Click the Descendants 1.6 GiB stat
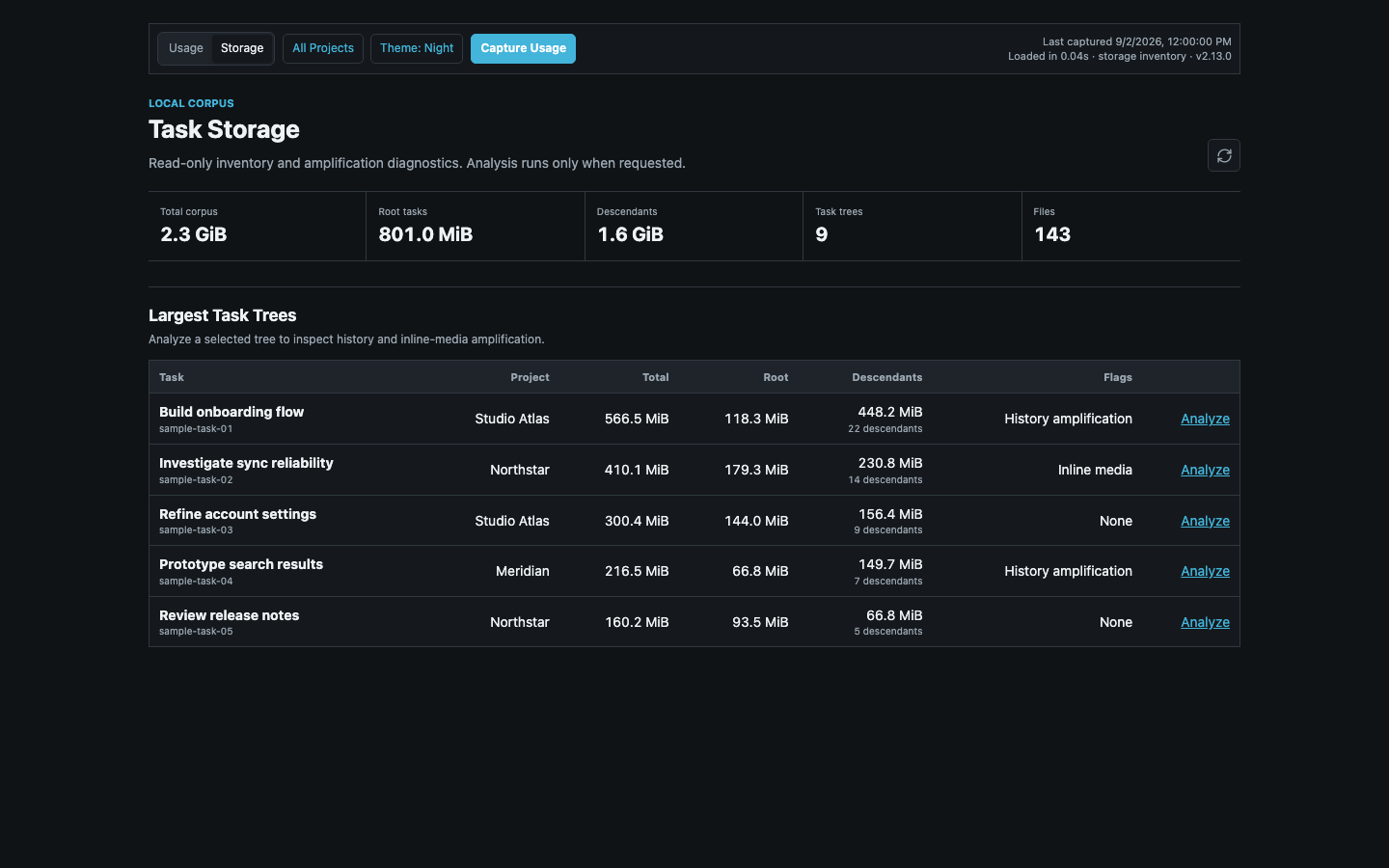Screen dimensions: 1389x868 tap(694, 226)
